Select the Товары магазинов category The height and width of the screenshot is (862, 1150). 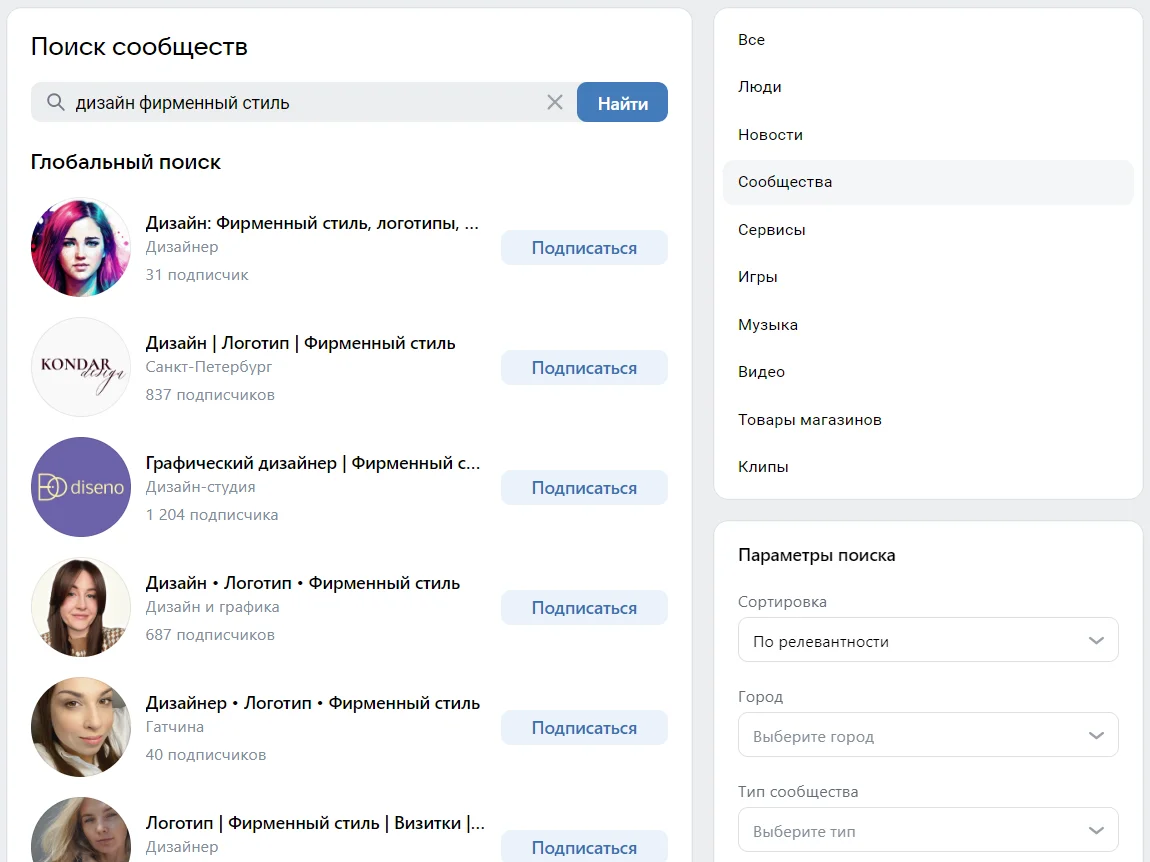pos(809,420)
